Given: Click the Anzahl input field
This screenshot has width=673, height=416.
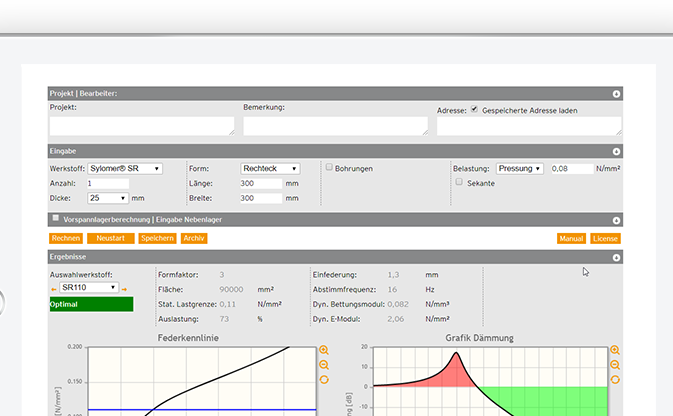Looking at the screenshot, I should [108, 184].
